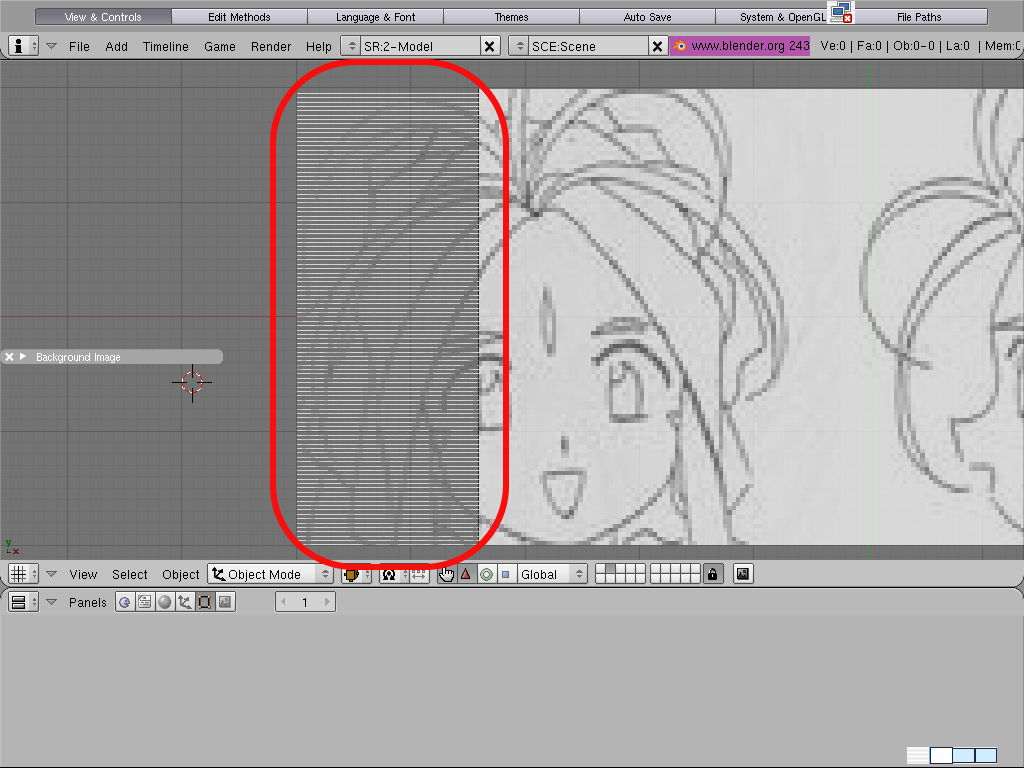Open the screen layout browse arrows beside SR:2-Model
Viewport: 1024px width, 768px height.
351,46
